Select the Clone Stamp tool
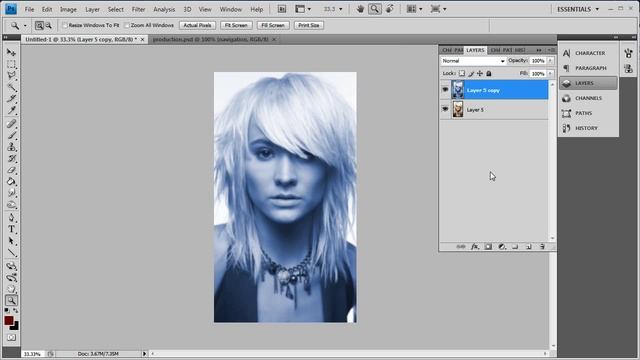Viewport: 640px width, 360px height. point(11,147)
